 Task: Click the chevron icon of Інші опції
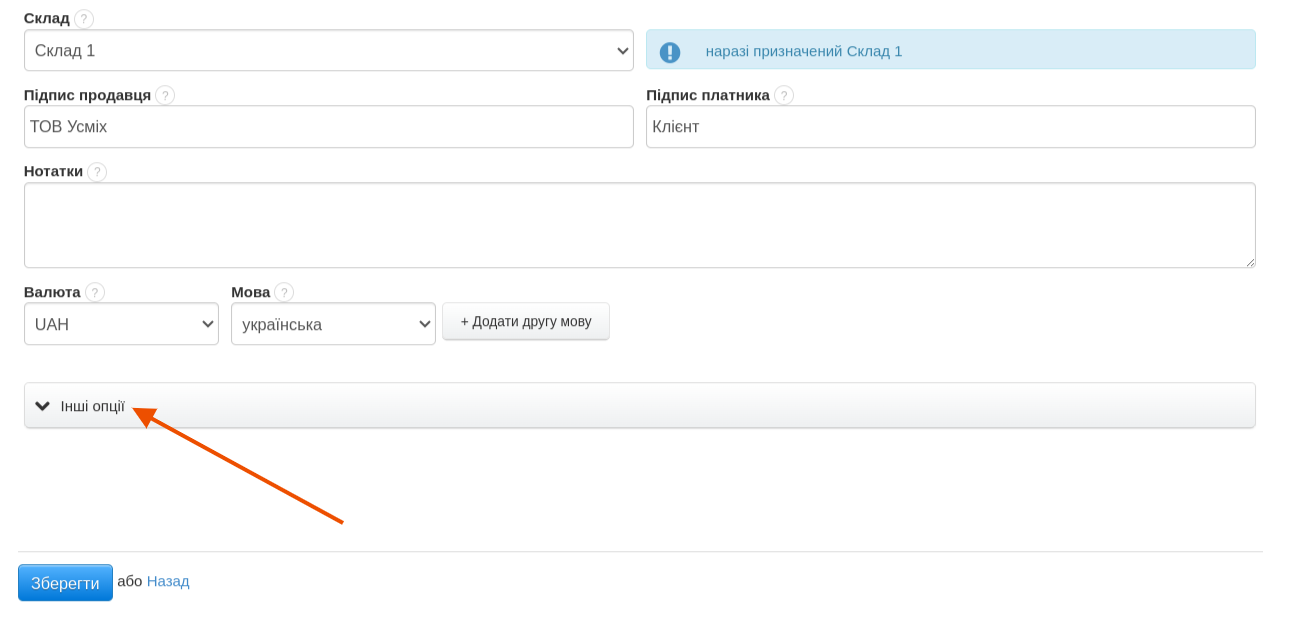(x=42, y=406)
